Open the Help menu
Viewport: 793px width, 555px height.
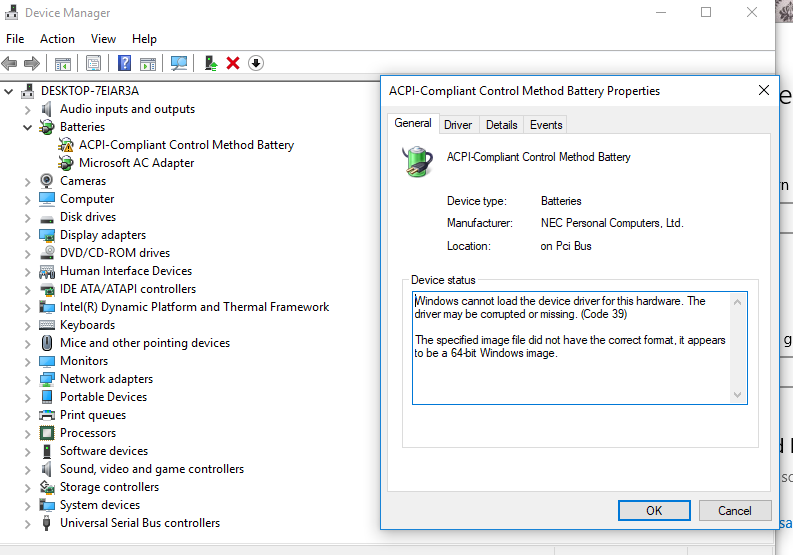144,39
